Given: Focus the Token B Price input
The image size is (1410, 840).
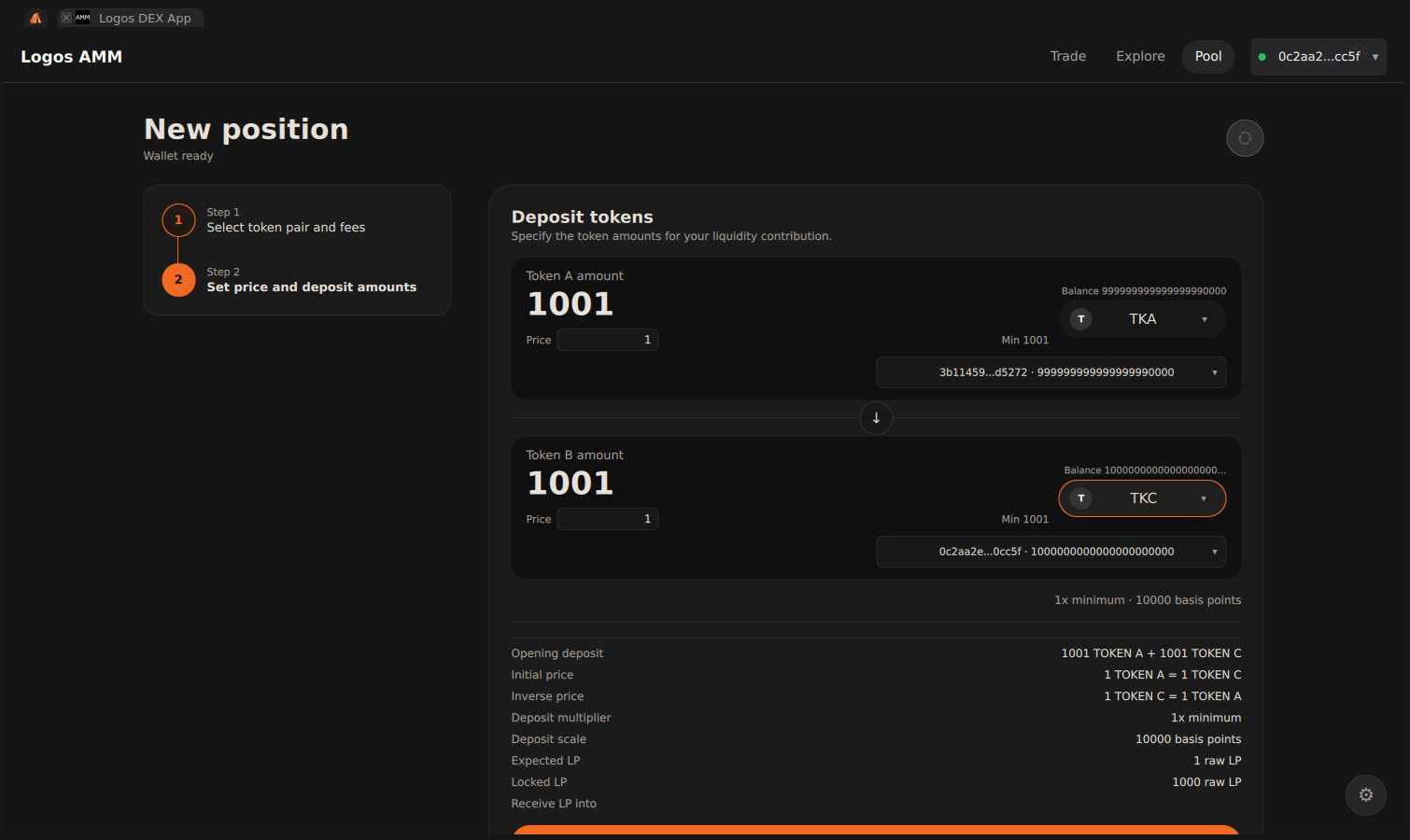Looking at the screenshot, I should pos(608,519).
